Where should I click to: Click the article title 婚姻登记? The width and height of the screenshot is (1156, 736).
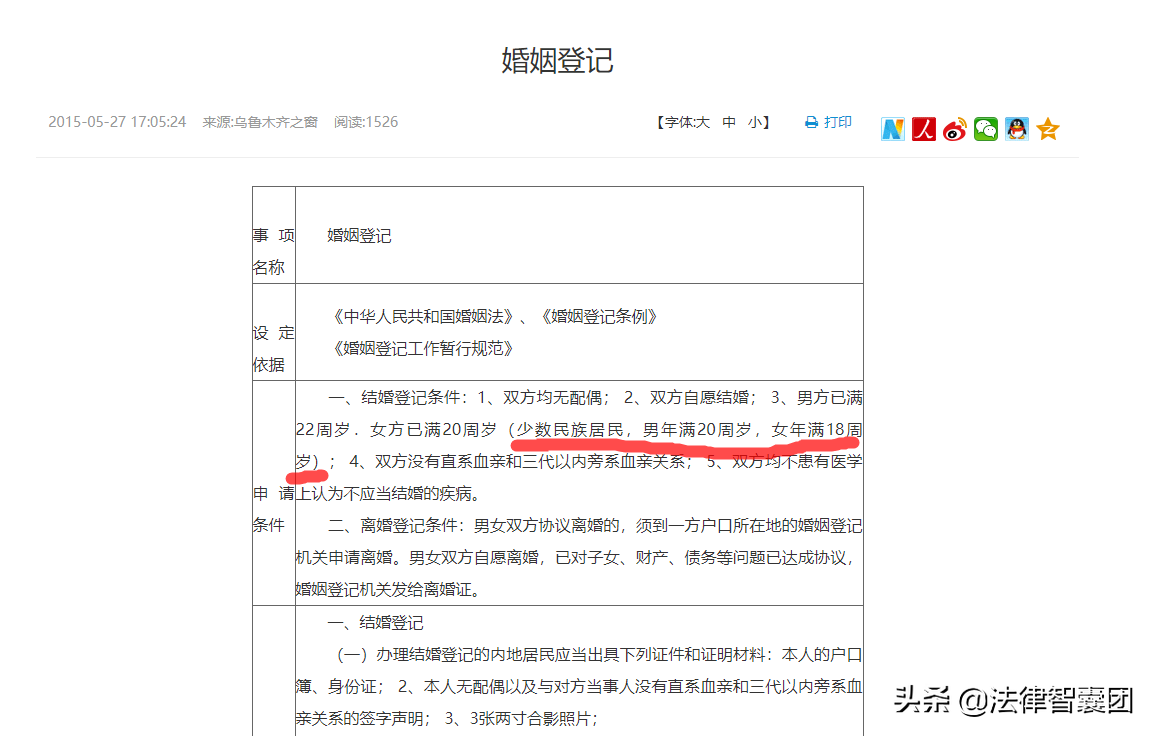[x=558, y=61]
